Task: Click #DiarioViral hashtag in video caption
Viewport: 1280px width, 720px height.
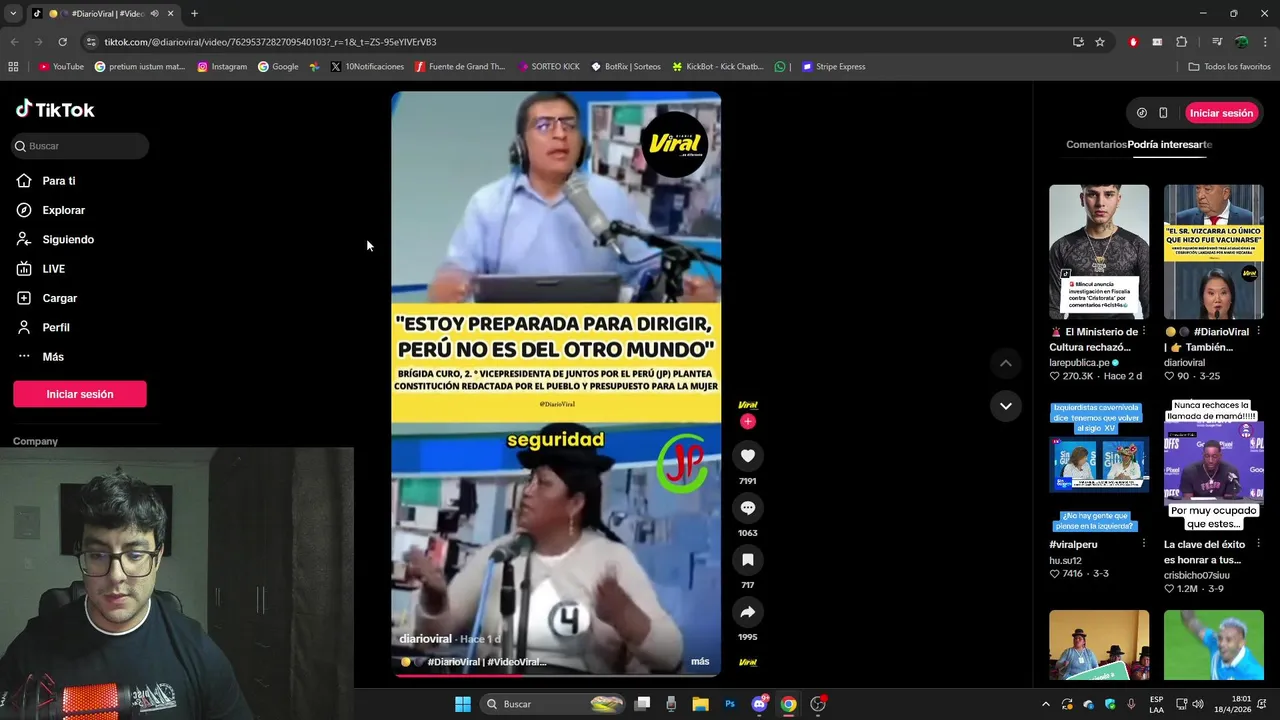Action: (x=454, y=662)
